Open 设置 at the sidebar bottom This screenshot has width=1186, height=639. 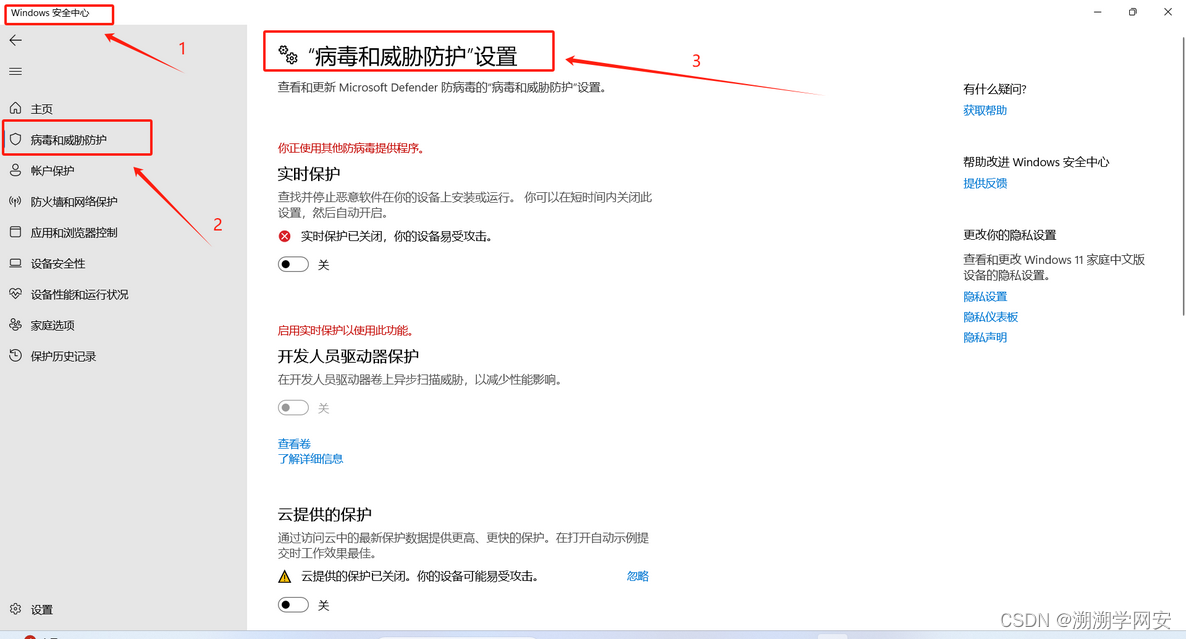pos(41,609)
